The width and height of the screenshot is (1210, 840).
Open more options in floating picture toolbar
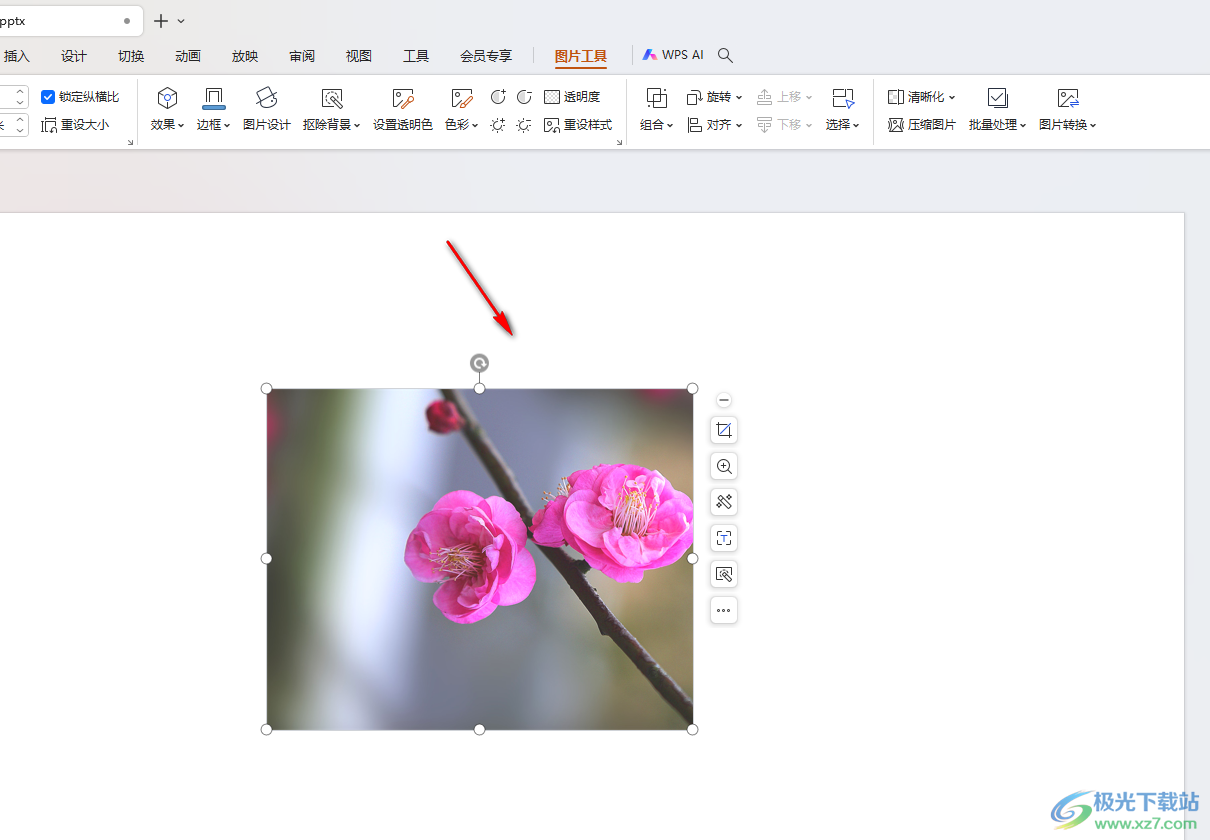pos(724,610)
